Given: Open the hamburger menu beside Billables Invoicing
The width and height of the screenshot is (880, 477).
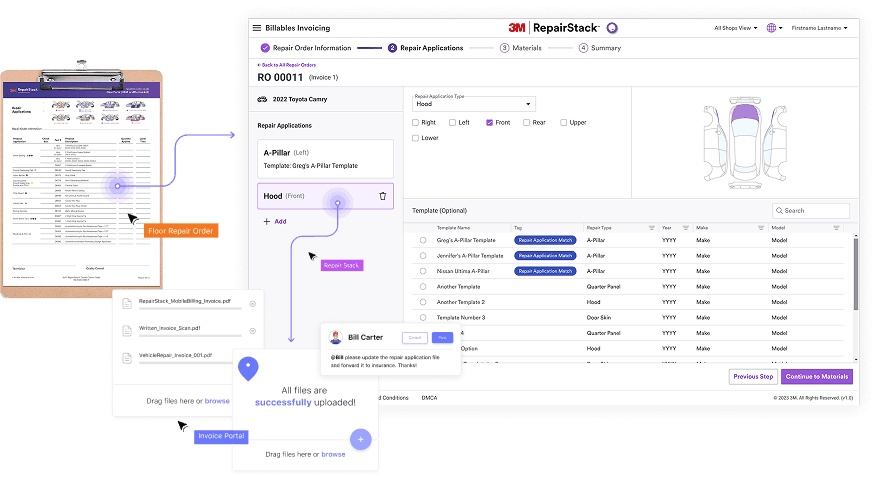Looking at the screenshot, I should click(256, 28).
